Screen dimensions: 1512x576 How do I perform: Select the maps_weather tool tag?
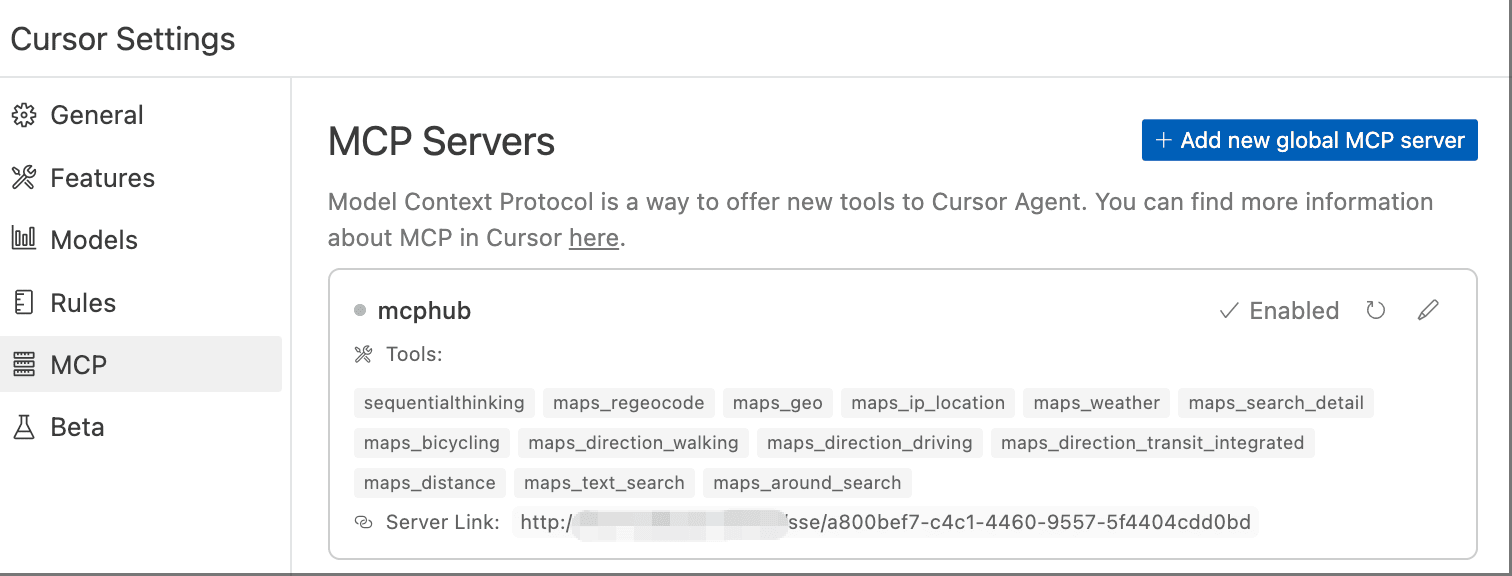pyautogui.click(x=1095, y=402)
